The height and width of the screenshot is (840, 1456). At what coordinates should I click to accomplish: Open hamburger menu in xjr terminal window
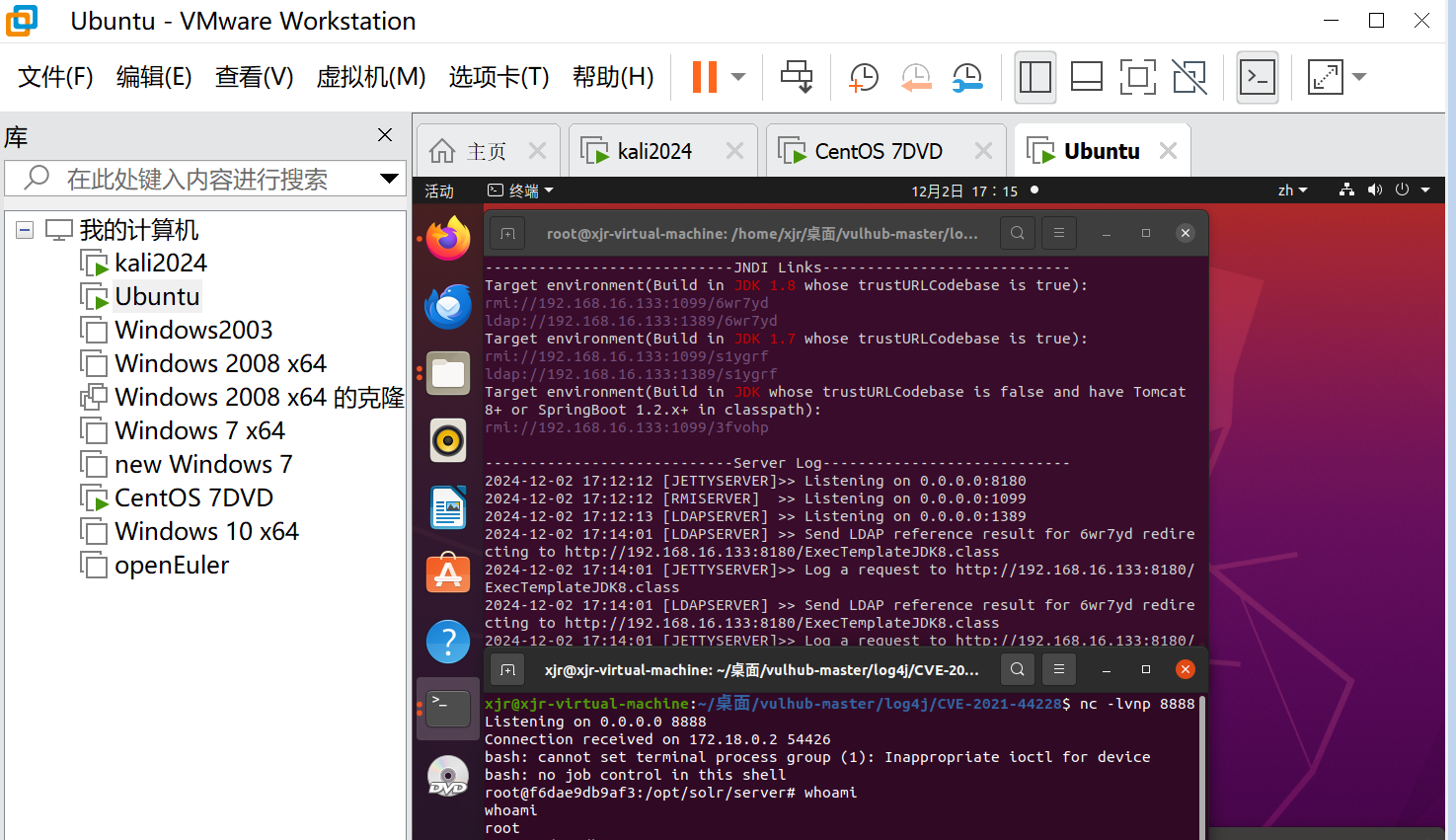point(1059,669)
